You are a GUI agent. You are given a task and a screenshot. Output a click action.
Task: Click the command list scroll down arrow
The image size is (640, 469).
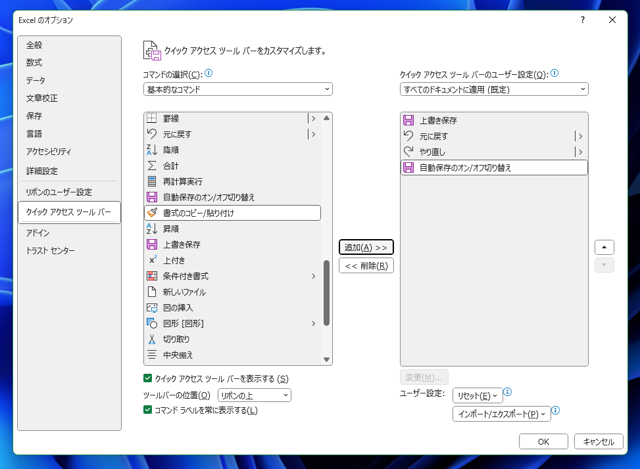pos(326,360)
